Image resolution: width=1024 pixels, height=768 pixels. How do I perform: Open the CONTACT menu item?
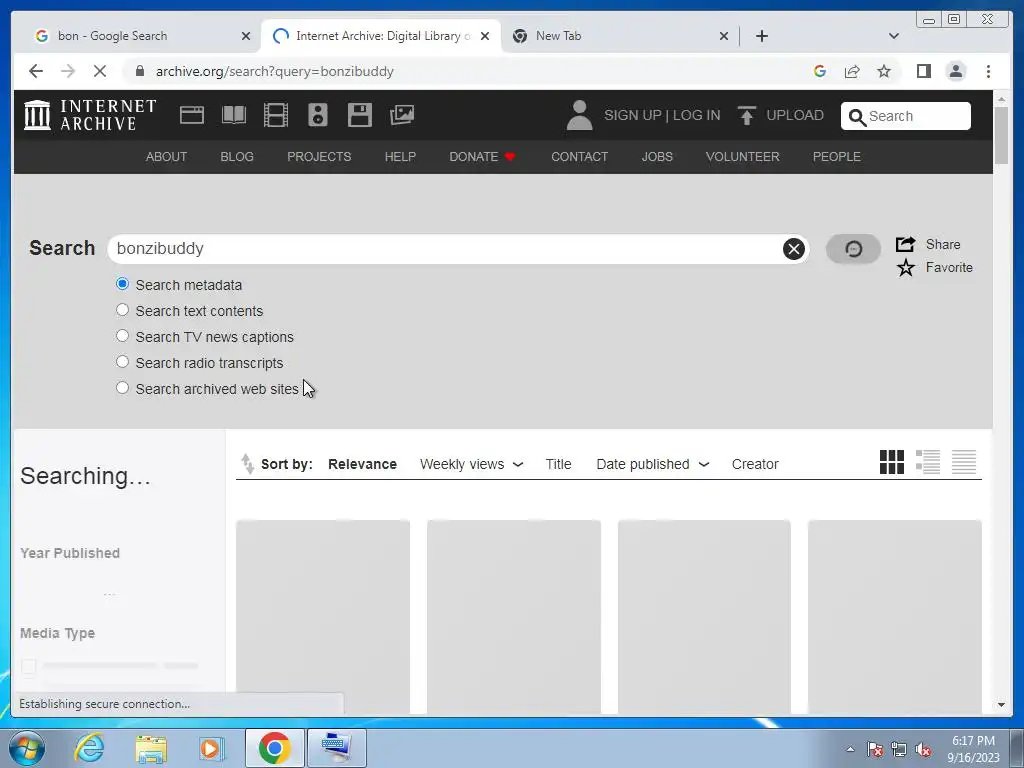[x=579, y=157]
